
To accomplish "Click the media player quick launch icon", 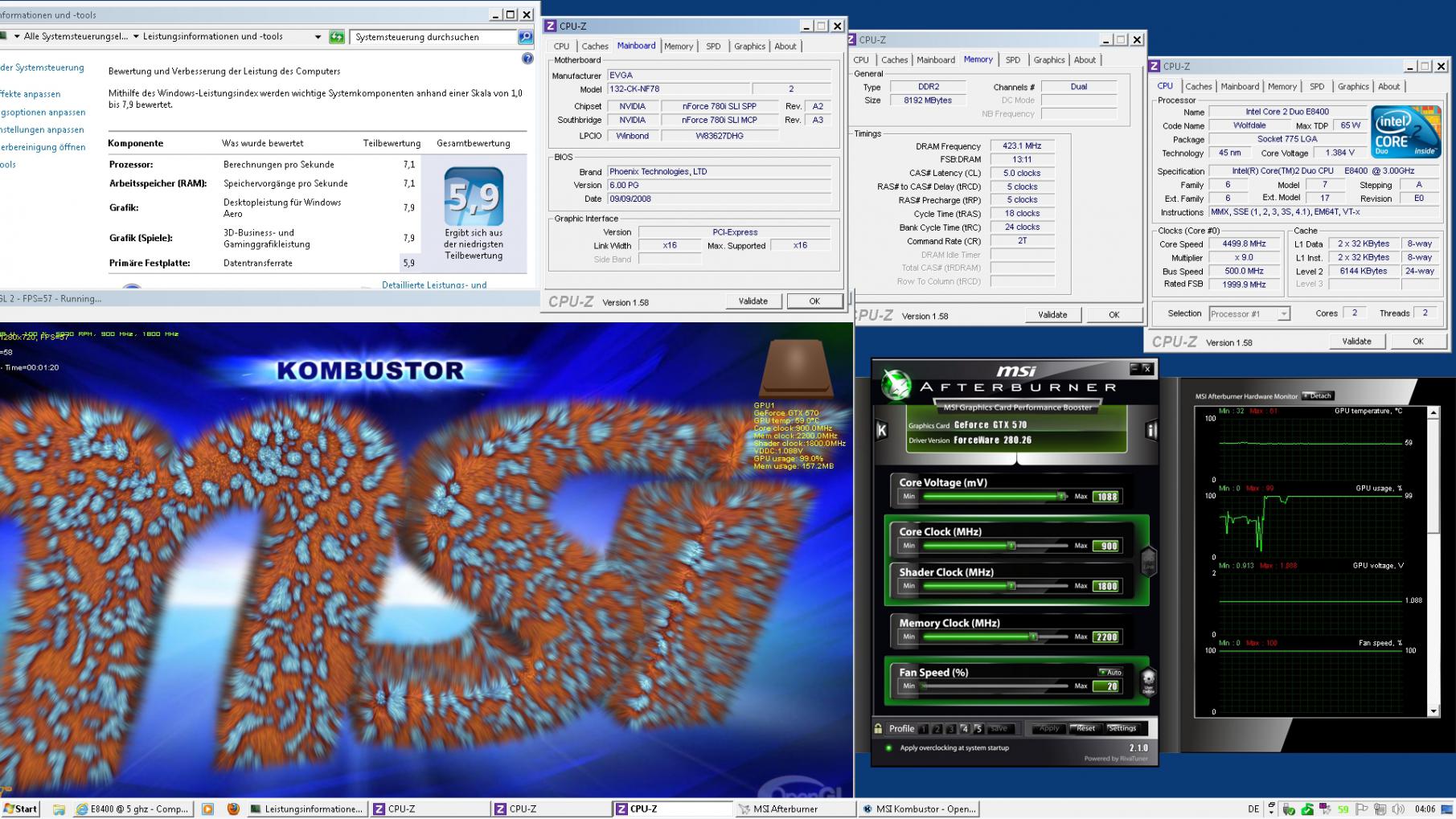I will coord(207,809).
